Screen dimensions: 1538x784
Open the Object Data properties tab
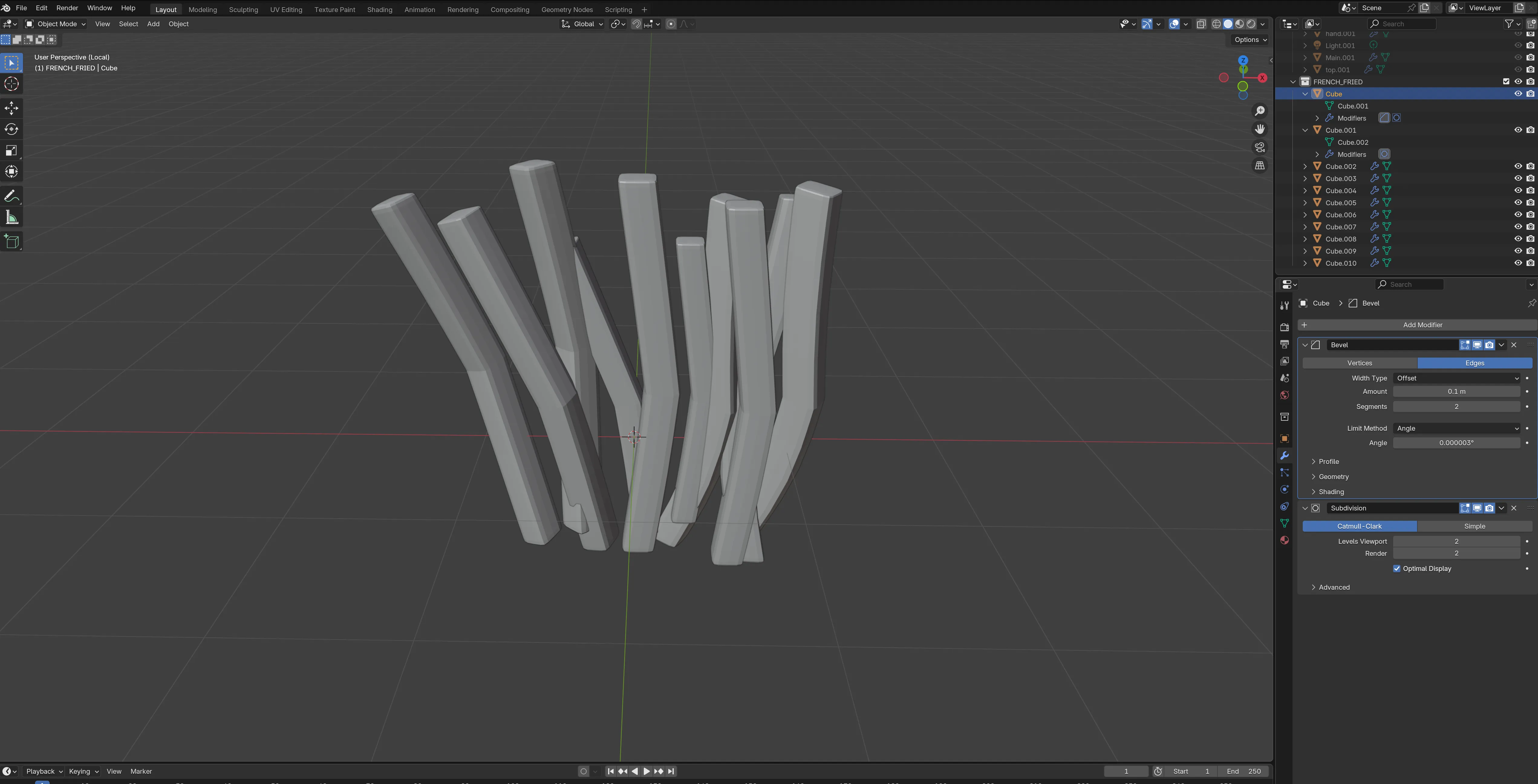click(1284, 523)
